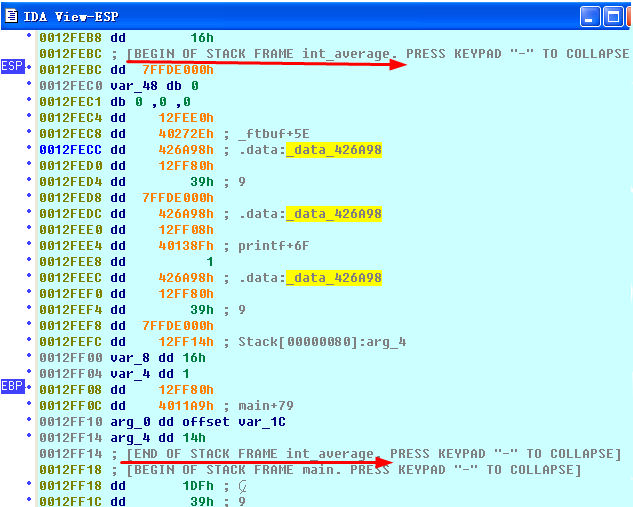Click value 12FF80h at 0012FF08
The height and width of the screenshot is (507, 633).
(x=186, y=390)
